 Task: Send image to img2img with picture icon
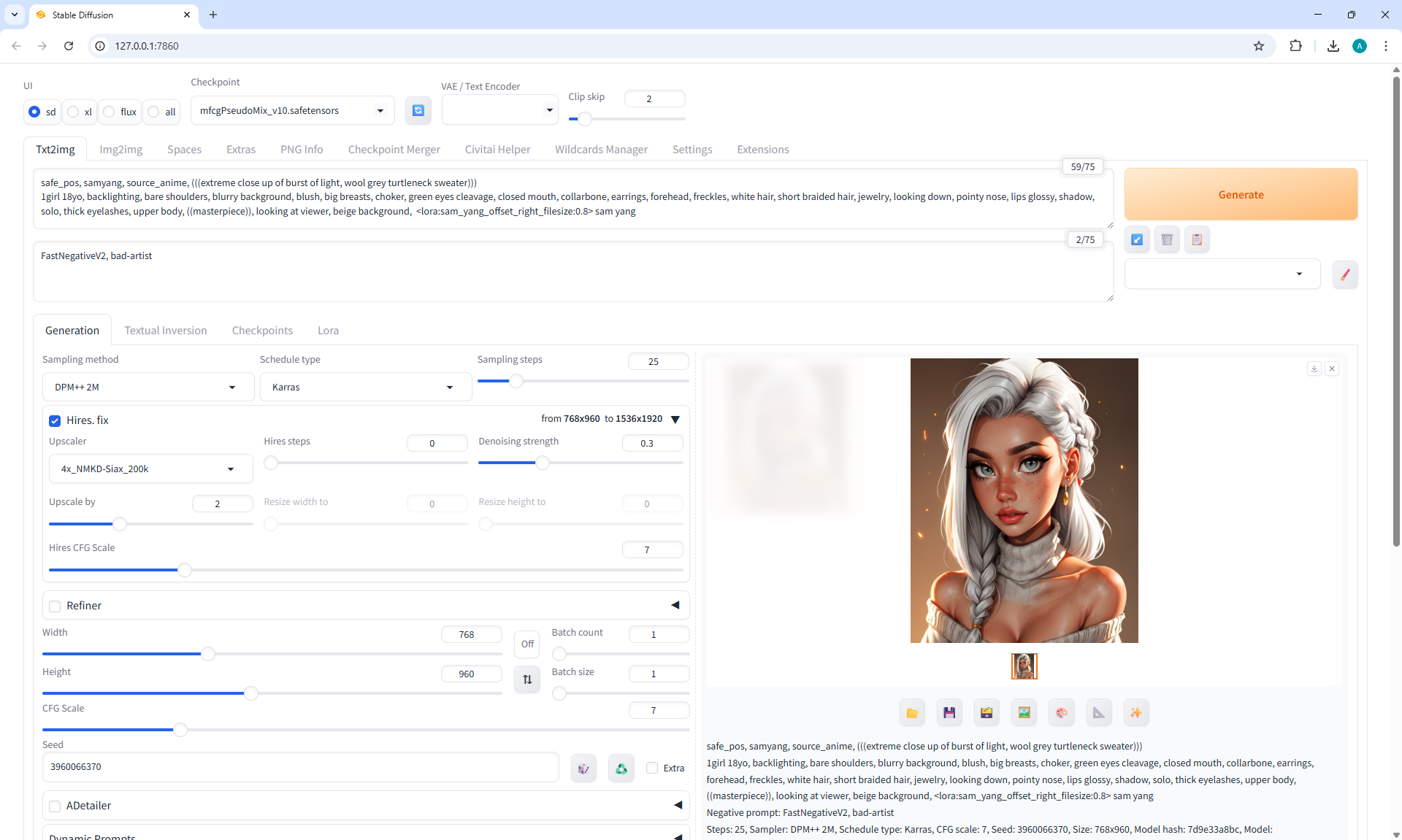click(1024, 713)
